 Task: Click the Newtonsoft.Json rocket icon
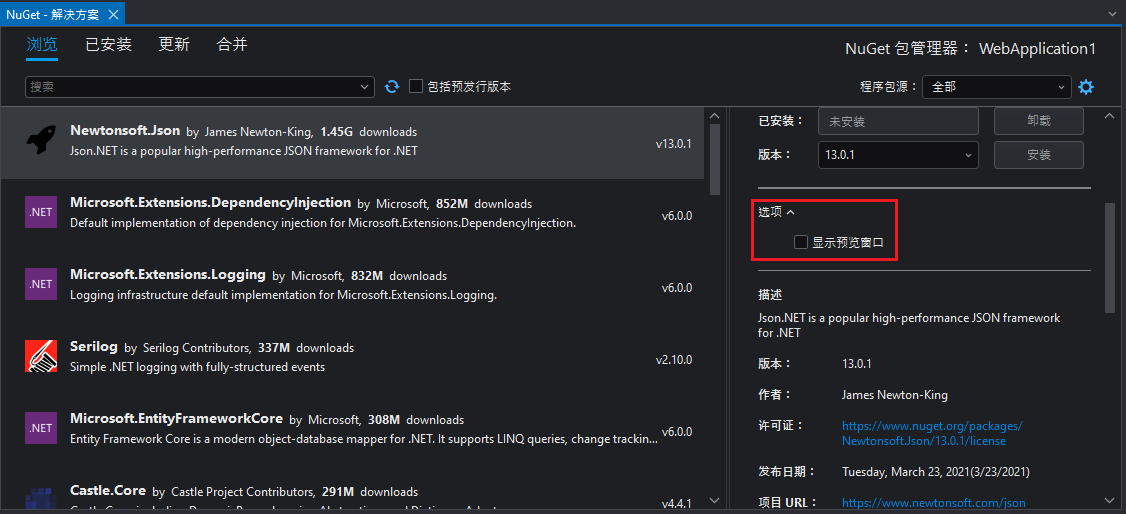[x=41, y=139]
